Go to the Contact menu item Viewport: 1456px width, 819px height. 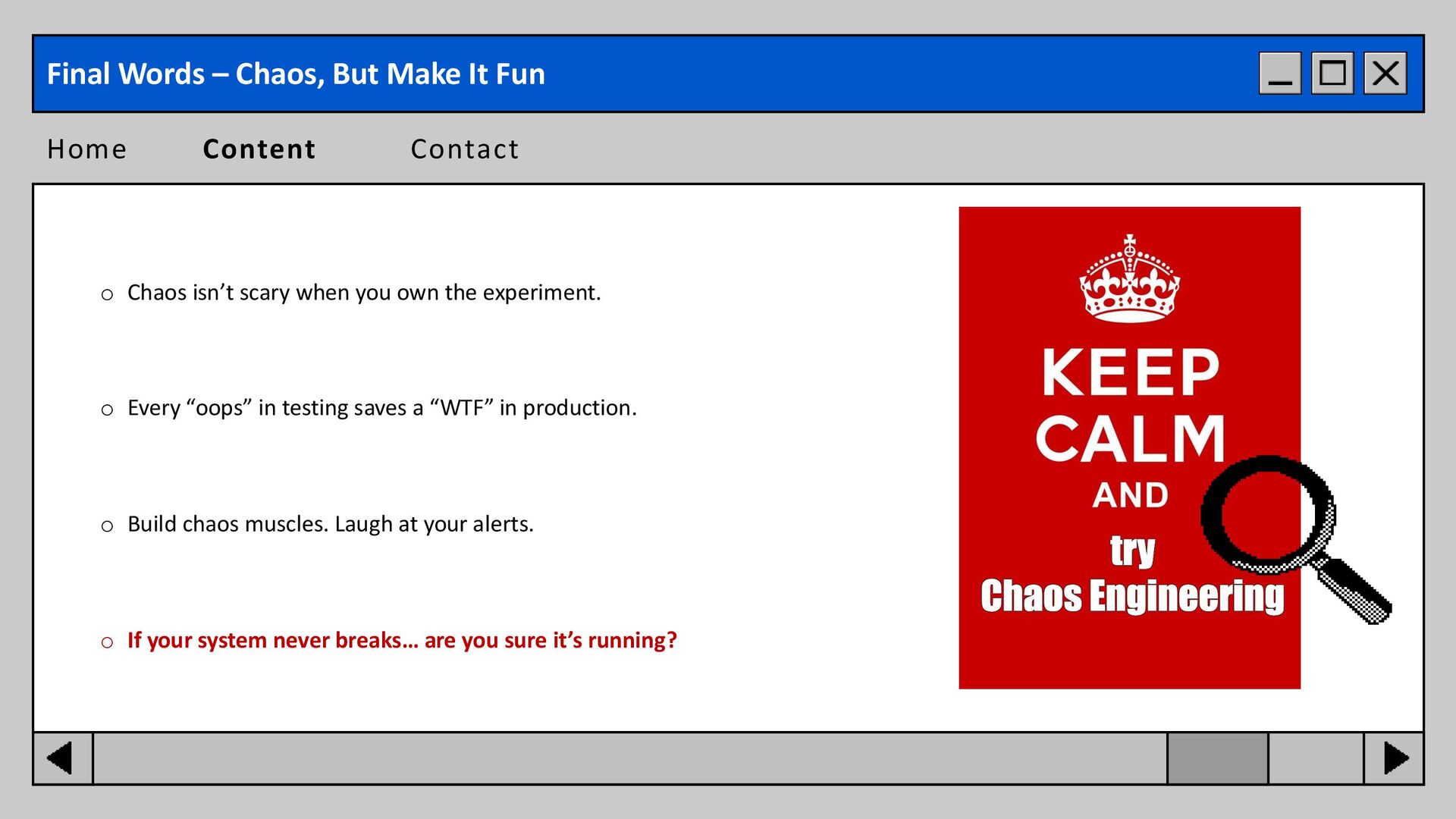[465, 149]
